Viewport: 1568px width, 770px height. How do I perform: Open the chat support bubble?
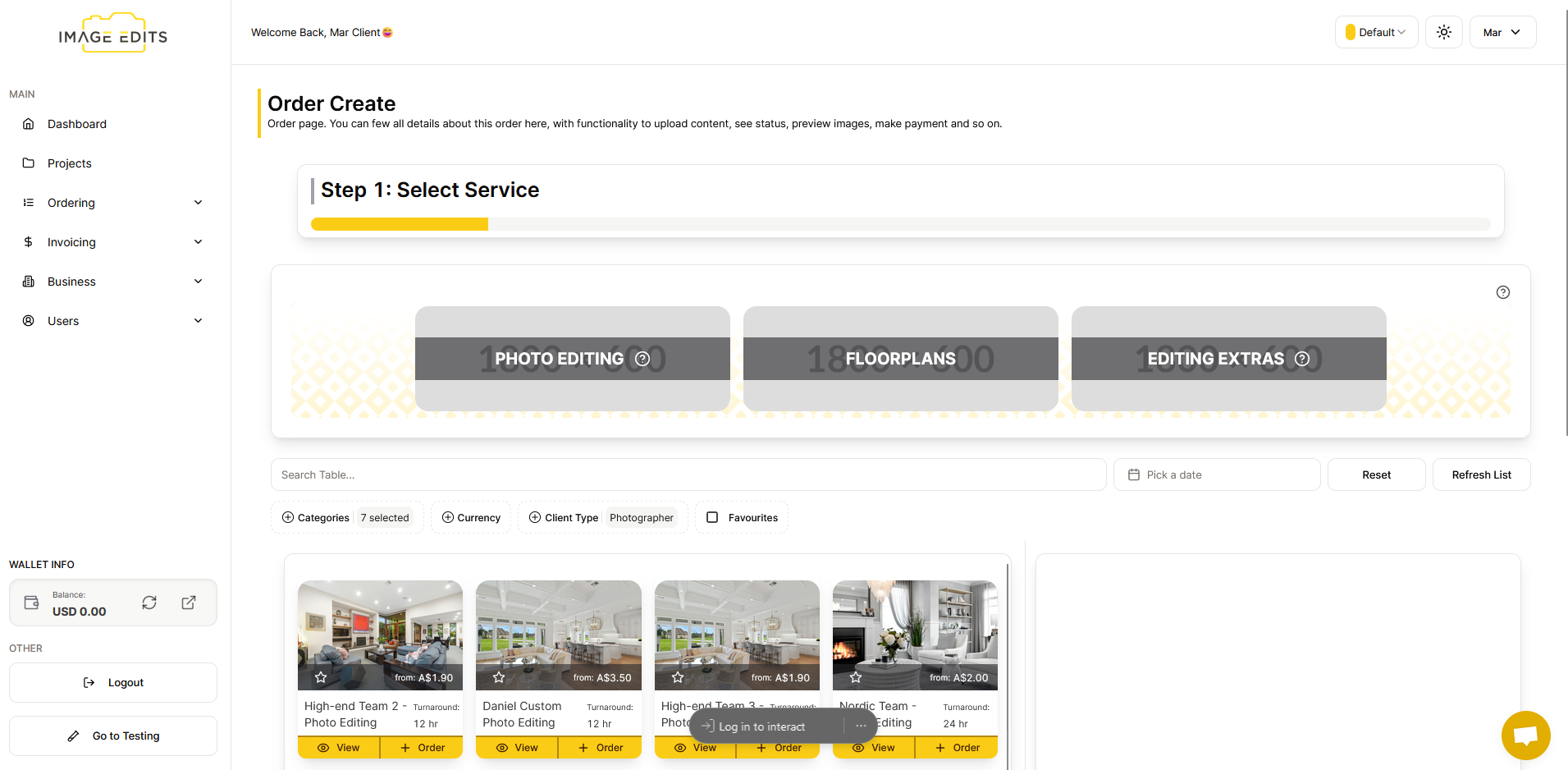[1525, 735]
